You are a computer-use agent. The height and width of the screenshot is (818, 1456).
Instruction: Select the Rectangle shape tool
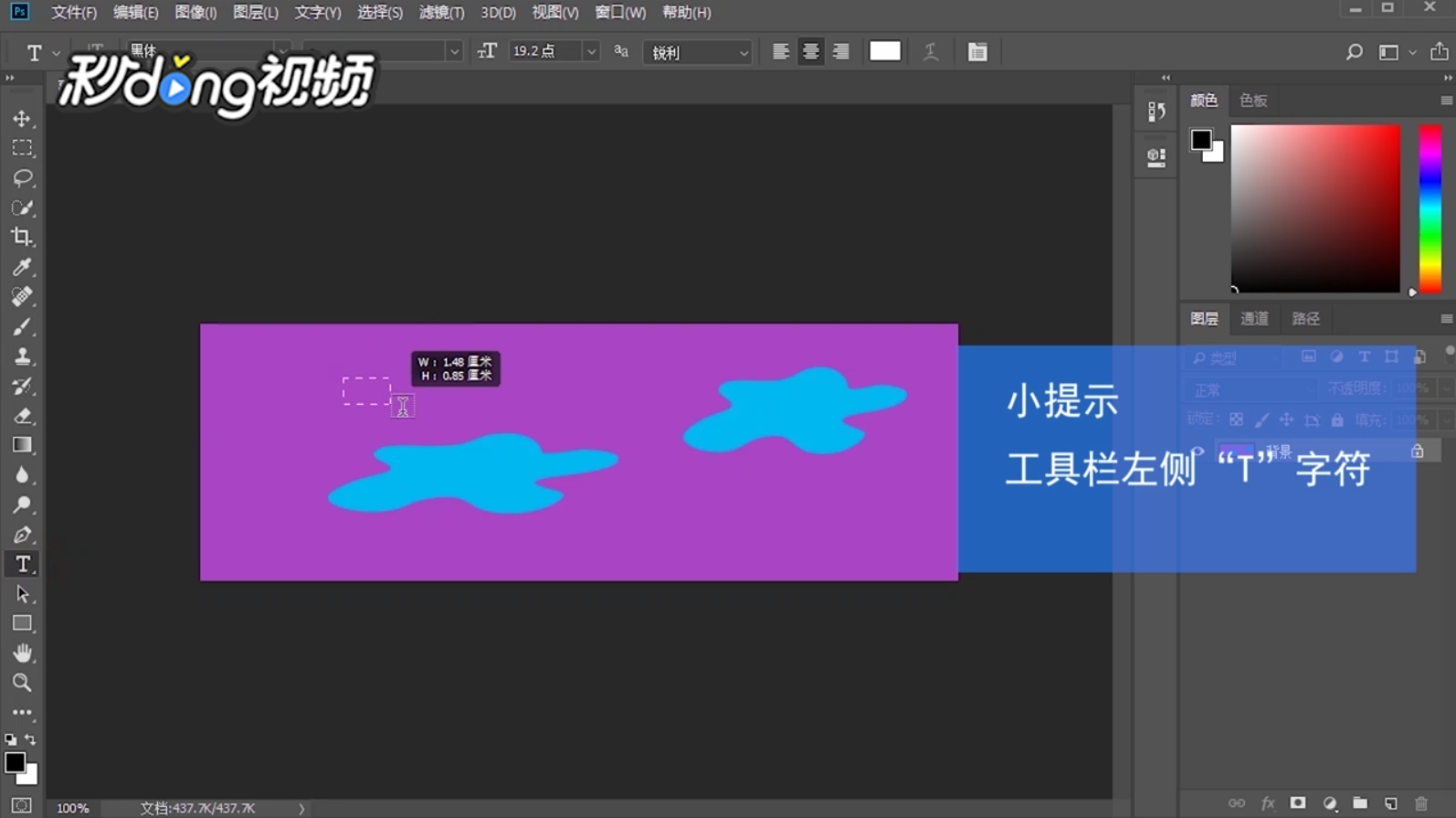(22, 623)
